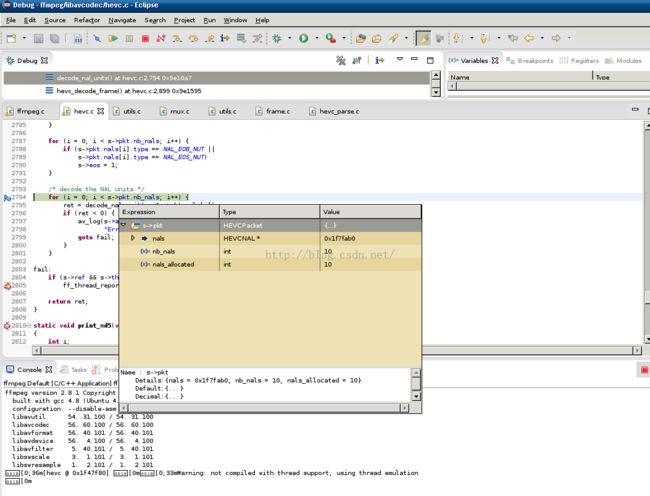Viewport: 650px width, 496px height.
Task: Click the Search flashlight toolbar icon
Action: [393, 39]
